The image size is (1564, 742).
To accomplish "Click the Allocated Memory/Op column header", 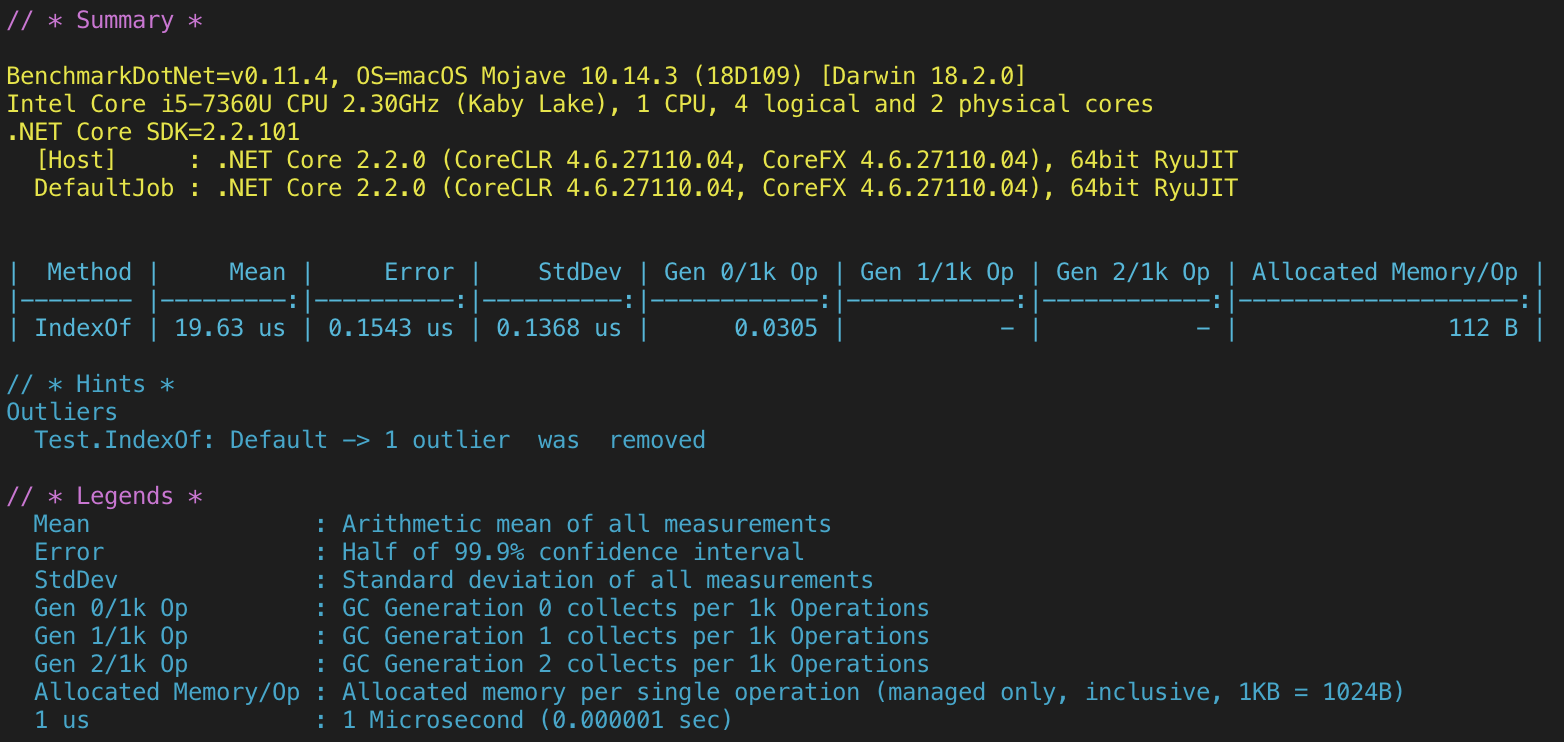I will (x=1385, y=271).
